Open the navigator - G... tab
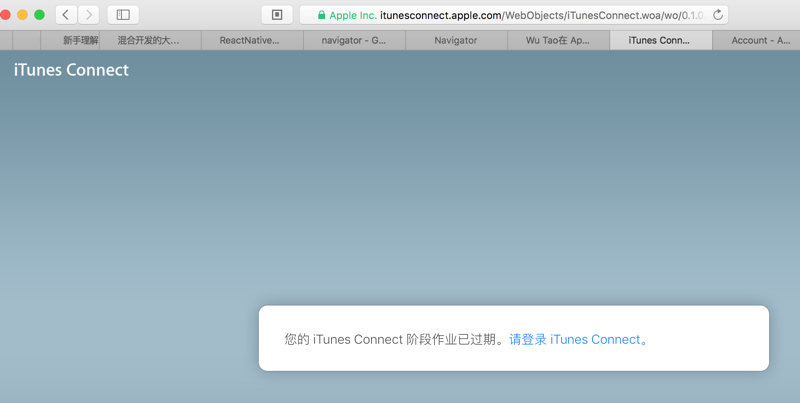Viewport: 800px width, 403px height. tap(355, 40)
